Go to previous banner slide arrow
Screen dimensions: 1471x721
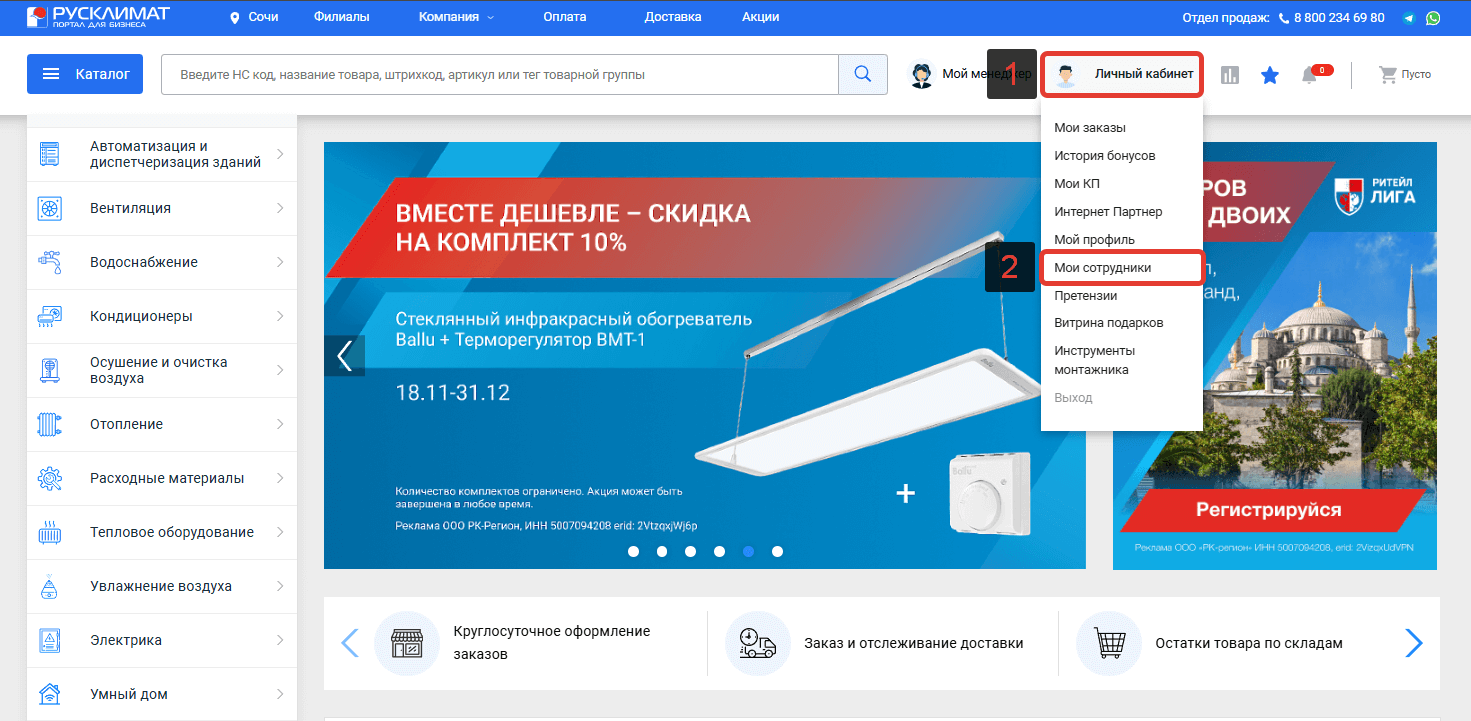(x=345, y=356)
